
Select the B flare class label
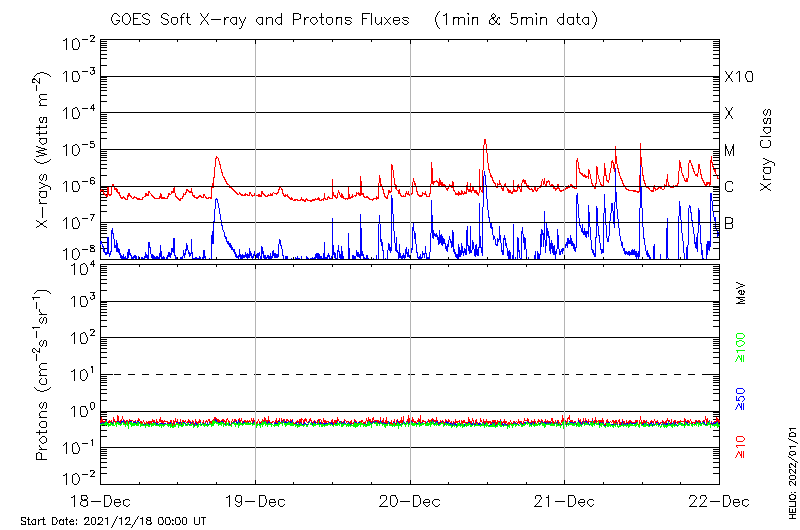(x=729, y=223)
